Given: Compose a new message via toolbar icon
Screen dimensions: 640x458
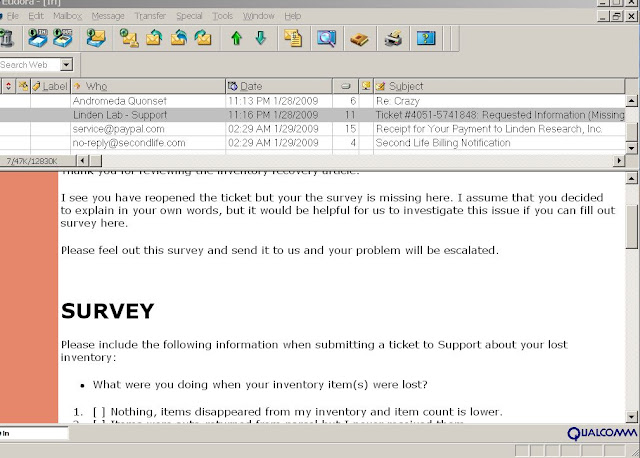Looking at the screenshot, I should pyautogui.click(x=129, y=38).
